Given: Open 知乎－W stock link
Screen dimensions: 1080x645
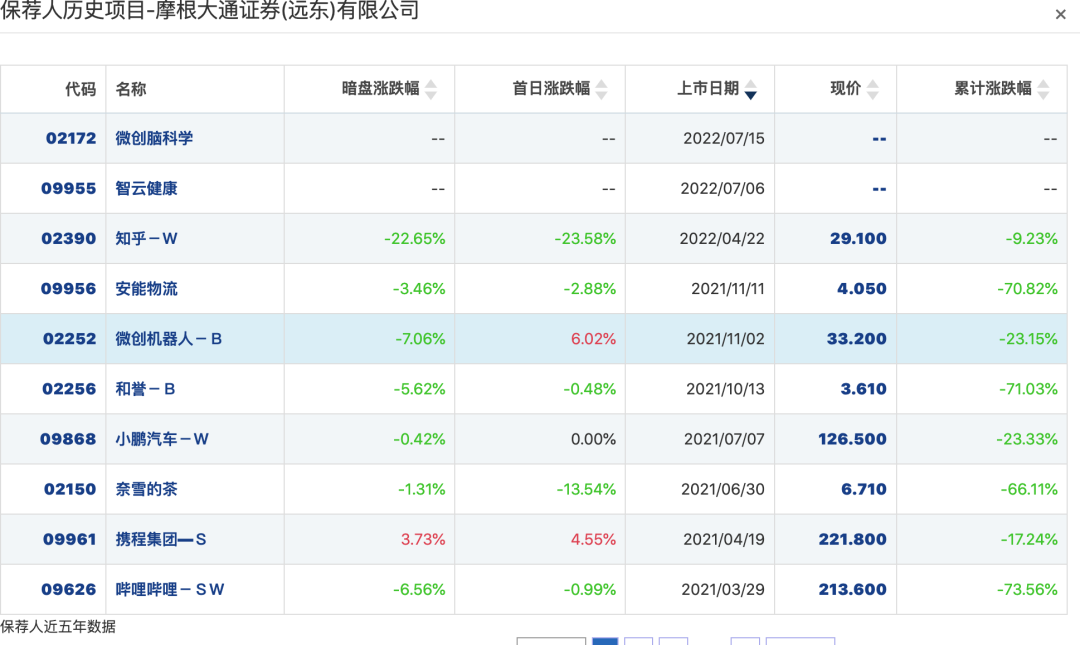Looking at the screenshot, I should point(146,238).
